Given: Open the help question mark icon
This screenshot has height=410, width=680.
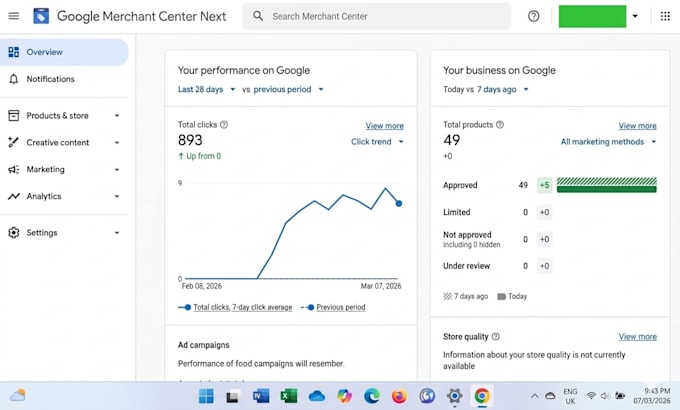Looking at the screenshot, I should [x=533, y=16].
